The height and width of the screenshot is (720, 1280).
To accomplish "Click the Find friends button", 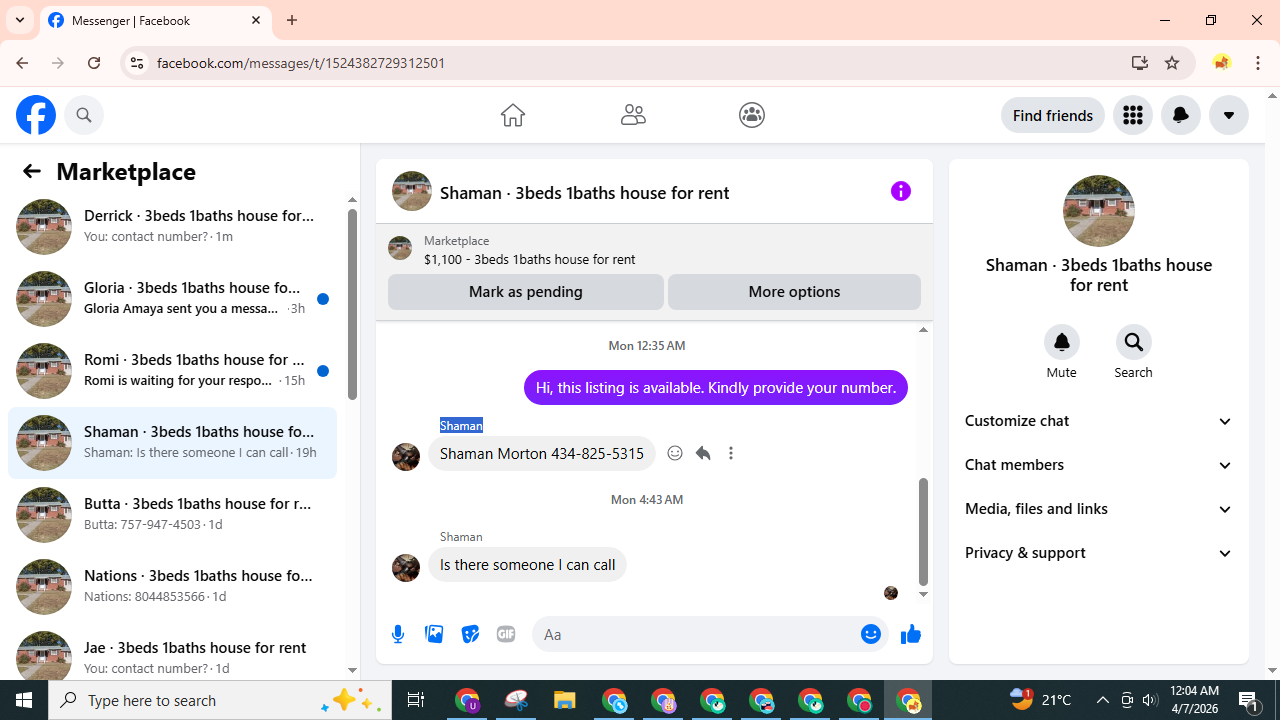I will 1053,115.
